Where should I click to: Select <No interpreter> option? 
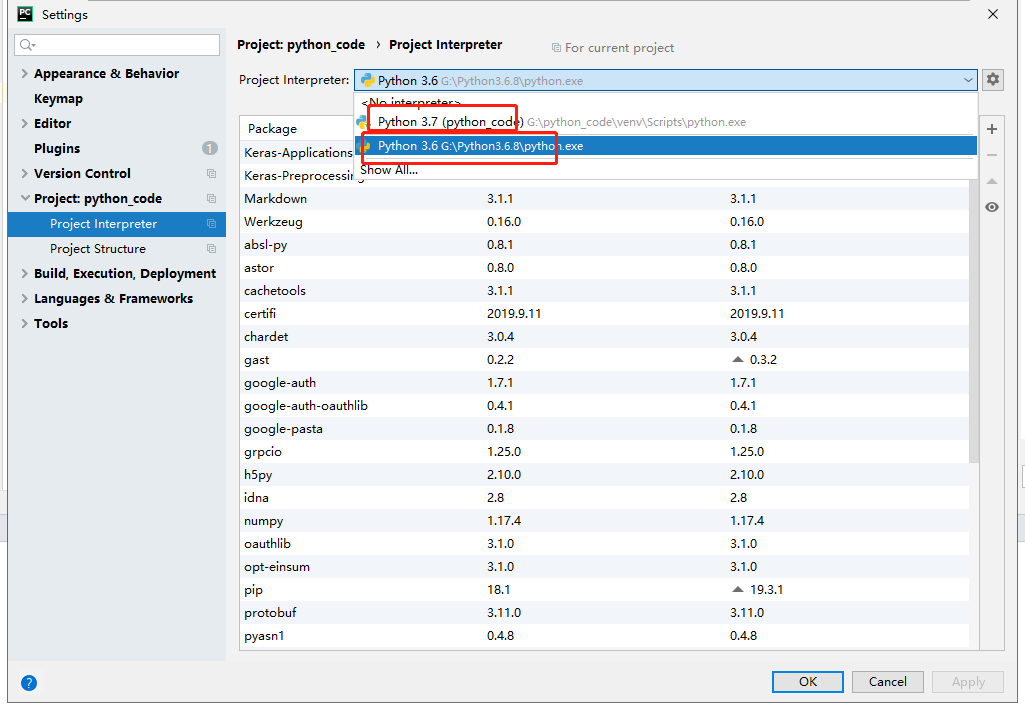click(666, 102)
